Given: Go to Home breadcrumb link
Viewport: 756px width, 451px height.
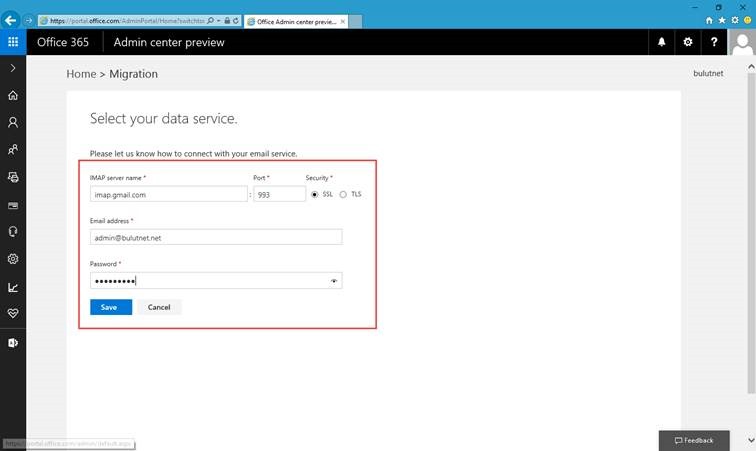Looking at the screenshot, I should [81, 74].
